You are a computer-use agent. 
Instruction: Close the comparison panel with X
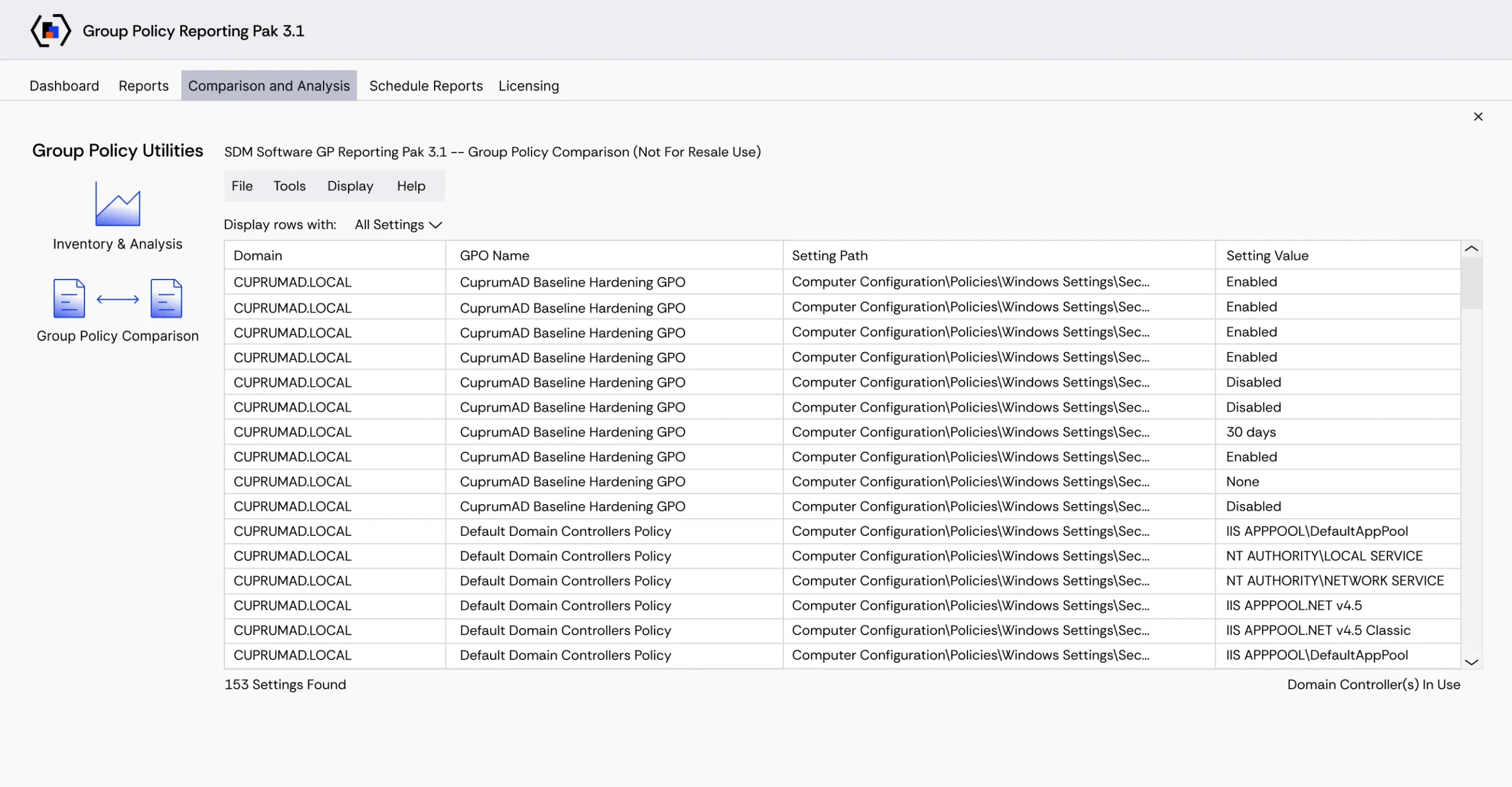click(1478, 116)
